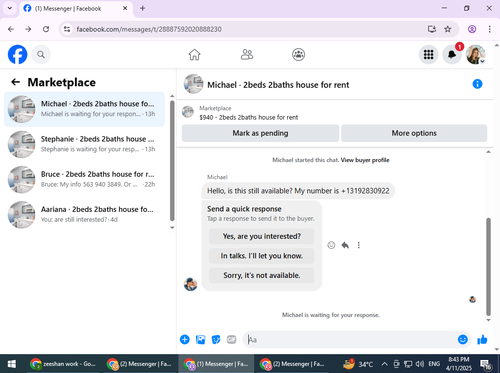The image size is (500, 373).
Task: Open weather widget showing 34°C
Action: point(358,364)
